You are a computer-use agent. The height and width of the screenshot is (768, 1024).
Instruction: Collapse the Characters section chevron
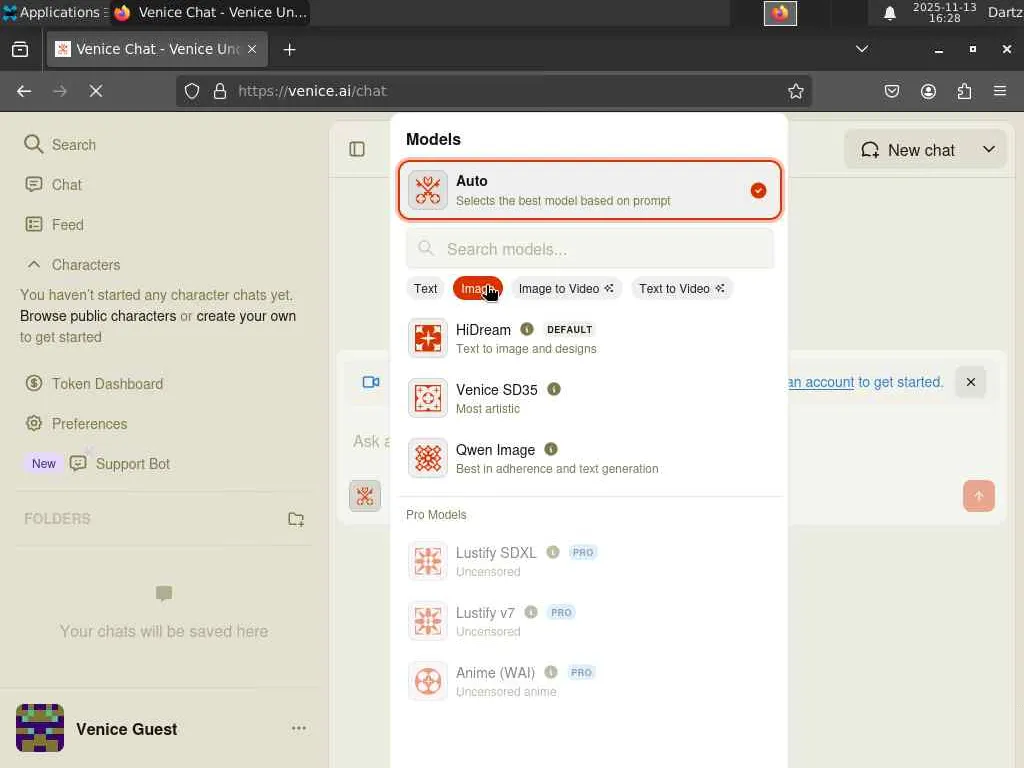pyautogui.click(x=34, y=264)
